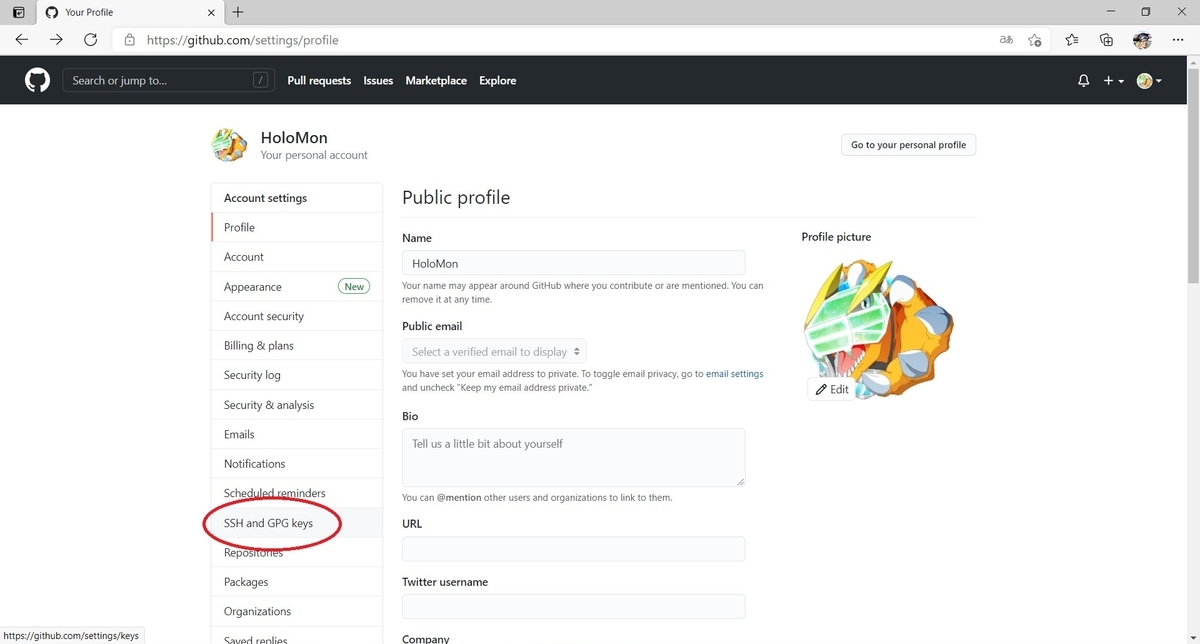
Task: Open the notifications bell icon
Action: (1083, 81)
